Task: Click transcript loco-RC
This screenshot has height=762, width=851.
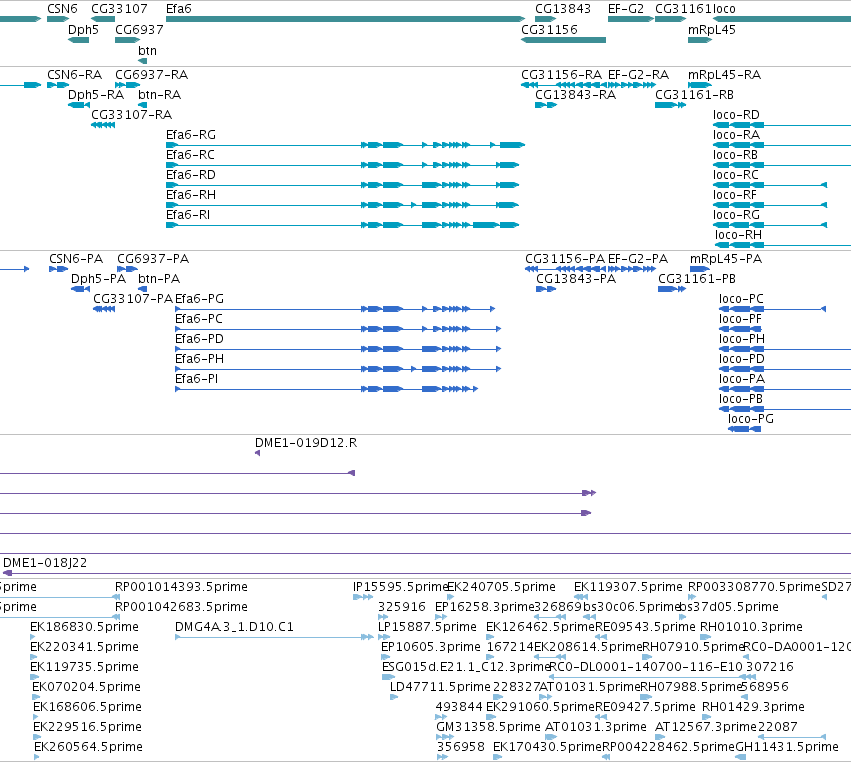Action: (x=735, y=175)
